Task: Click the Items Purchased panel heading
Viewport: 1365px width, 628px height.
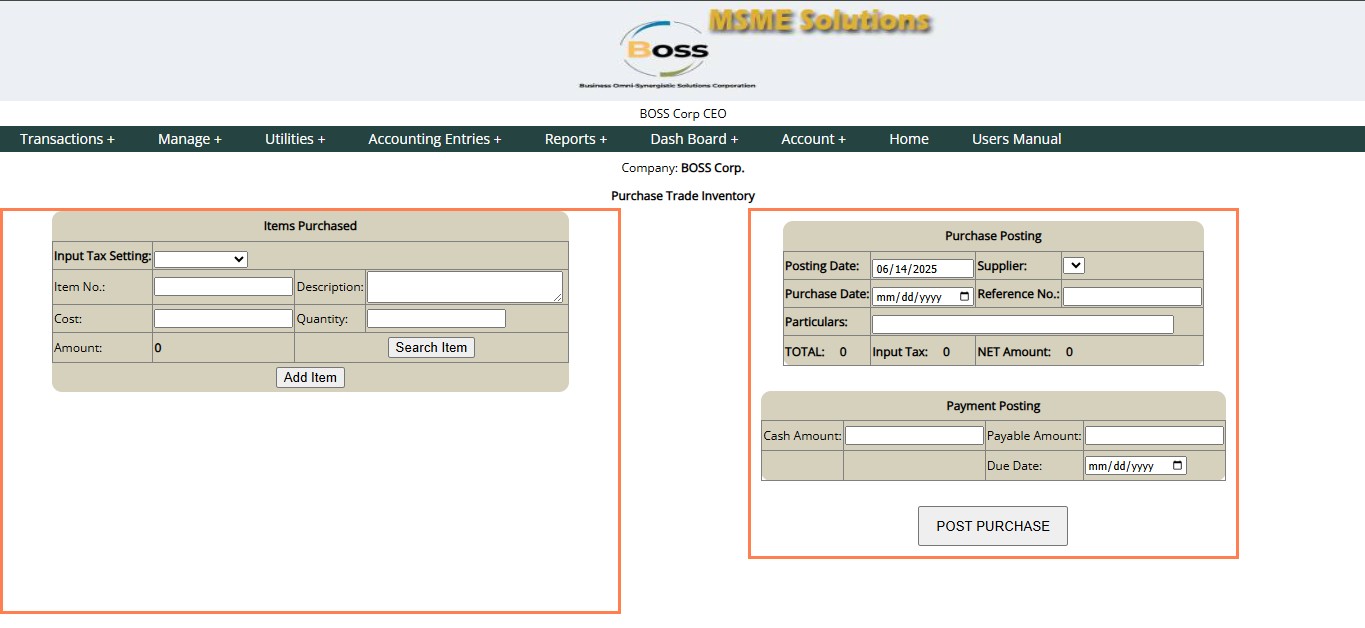Action: click(x=310, y=226)
